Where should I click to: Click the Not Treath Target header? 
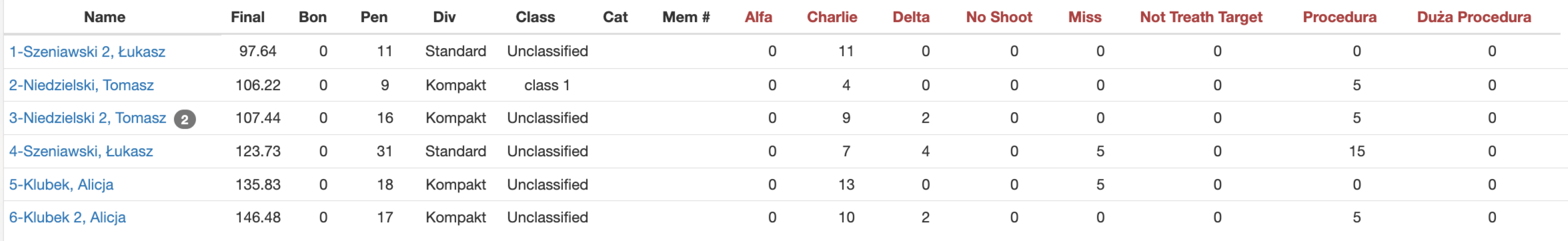pos(1201,17)
